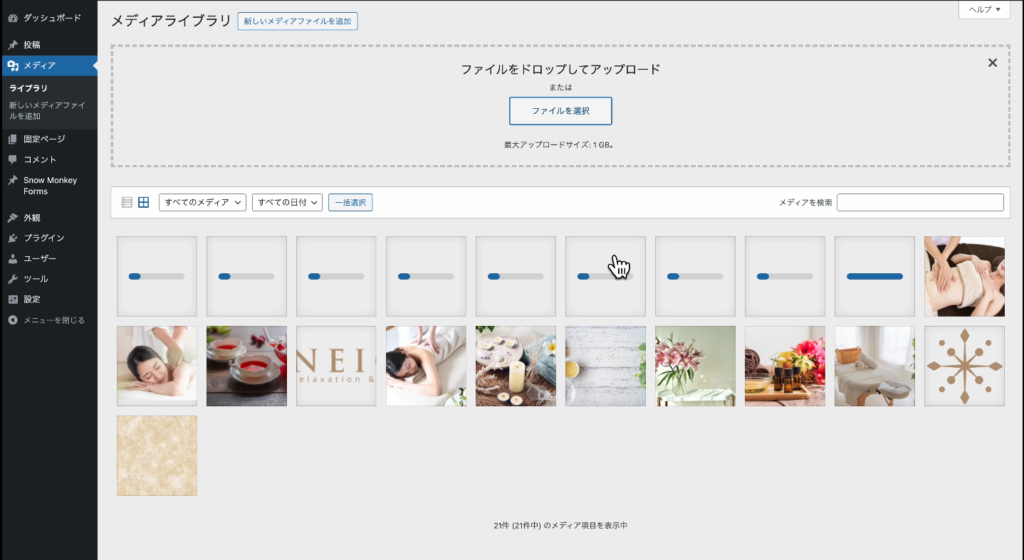This screenshot has width=1024, height=560.
Task: Click the 21件 (21件中) のメディア項目を表示中 text
Action: [x=560, y=525]
